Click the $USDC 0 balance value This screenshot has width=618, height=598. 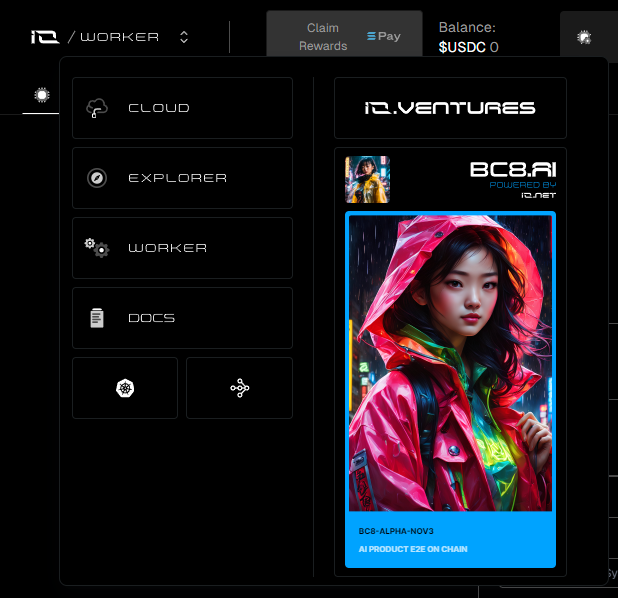pyautogui.click(x=468, y=47)
